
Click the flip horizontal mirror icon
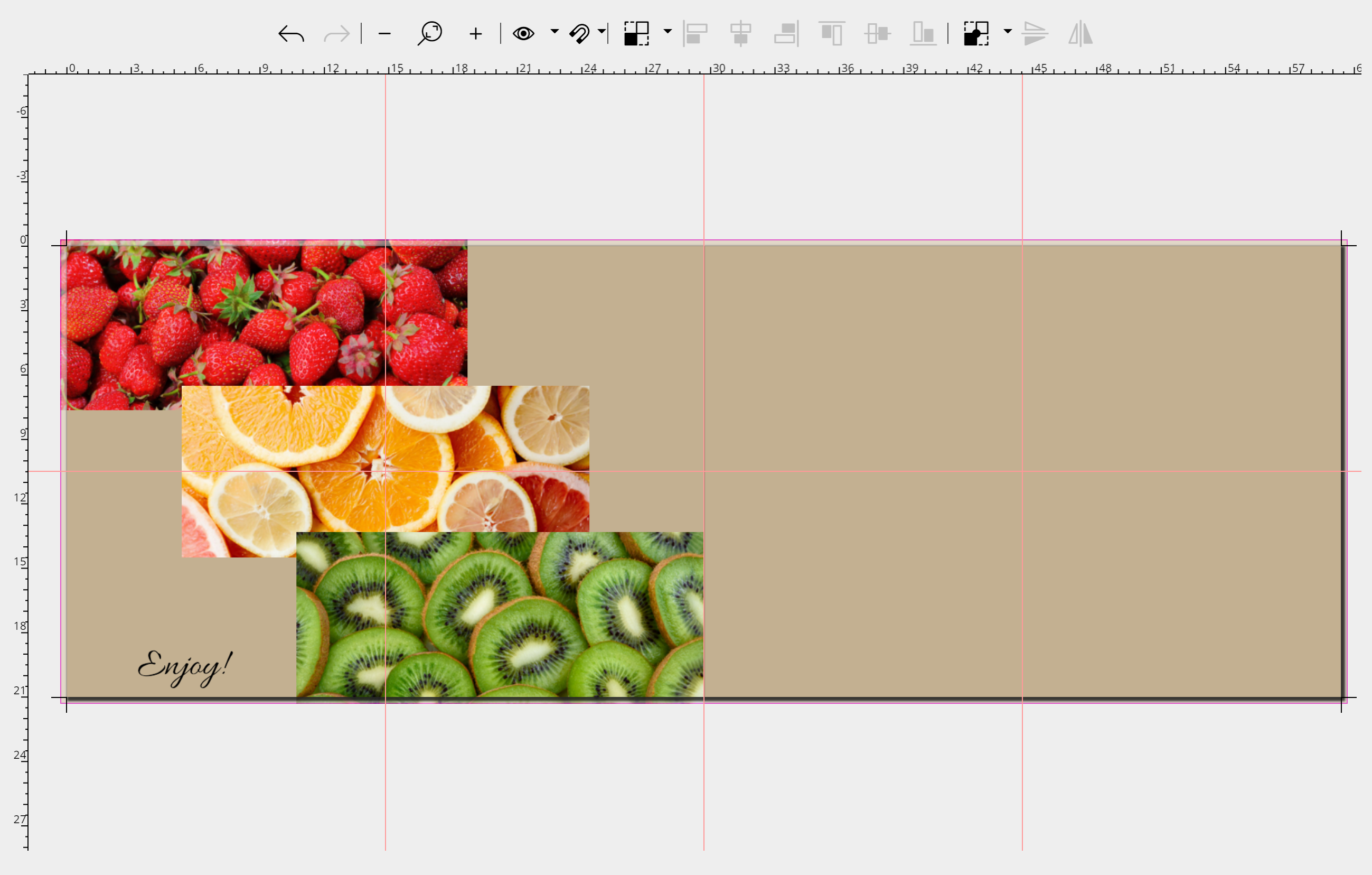pyautogui.click(x=1080, y=34)
